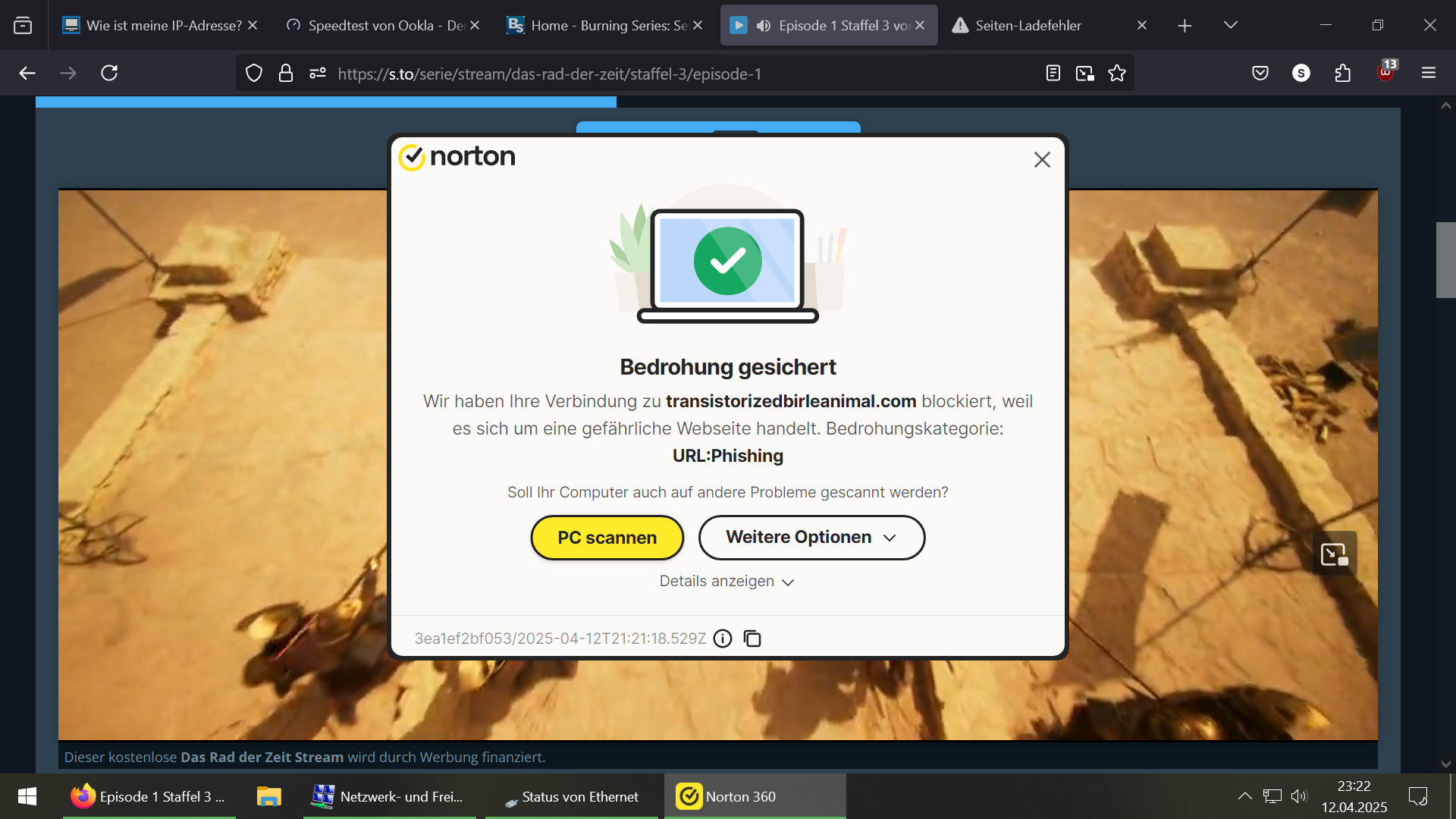The width and height of the screenshot is (1456, 819).
Task: Close the Wie ist meine IP-Adresse tab
Action: pos(253,26)
